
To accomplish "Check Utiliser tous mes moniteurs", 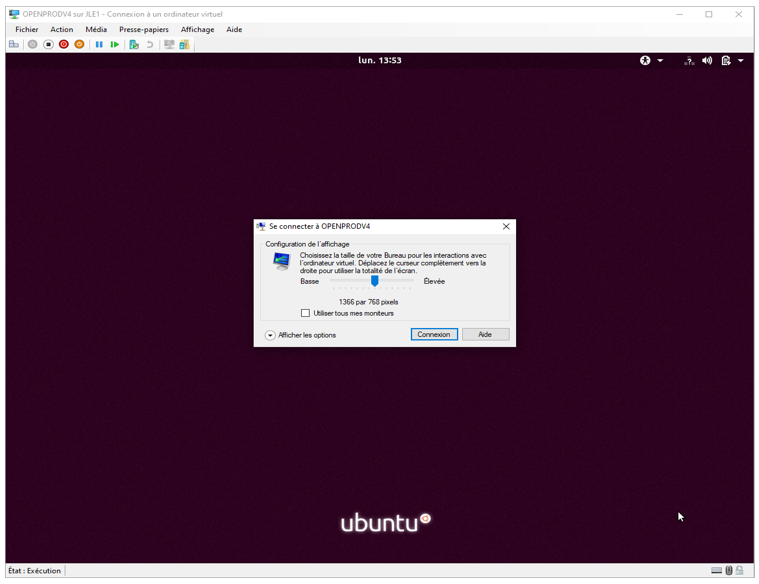I will click(305, 313).
